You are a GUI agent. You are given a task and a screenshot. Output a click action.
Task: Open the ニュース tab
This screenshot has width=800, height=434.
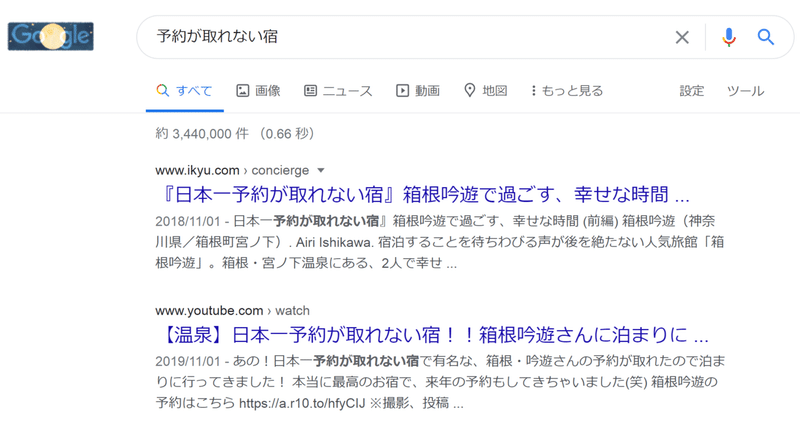pyautogui.click(x=338, y=91)
